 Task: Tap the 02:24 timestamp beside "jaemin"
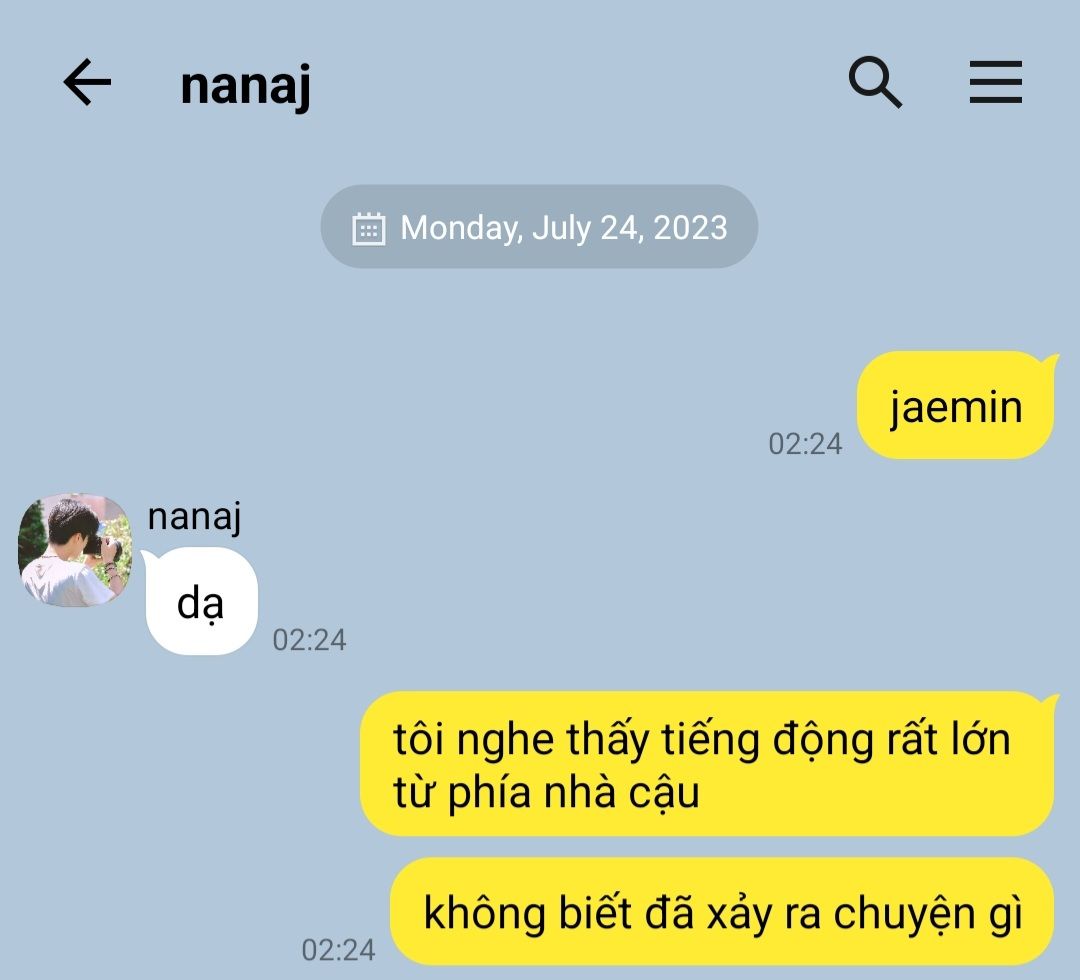click(805, 444)
